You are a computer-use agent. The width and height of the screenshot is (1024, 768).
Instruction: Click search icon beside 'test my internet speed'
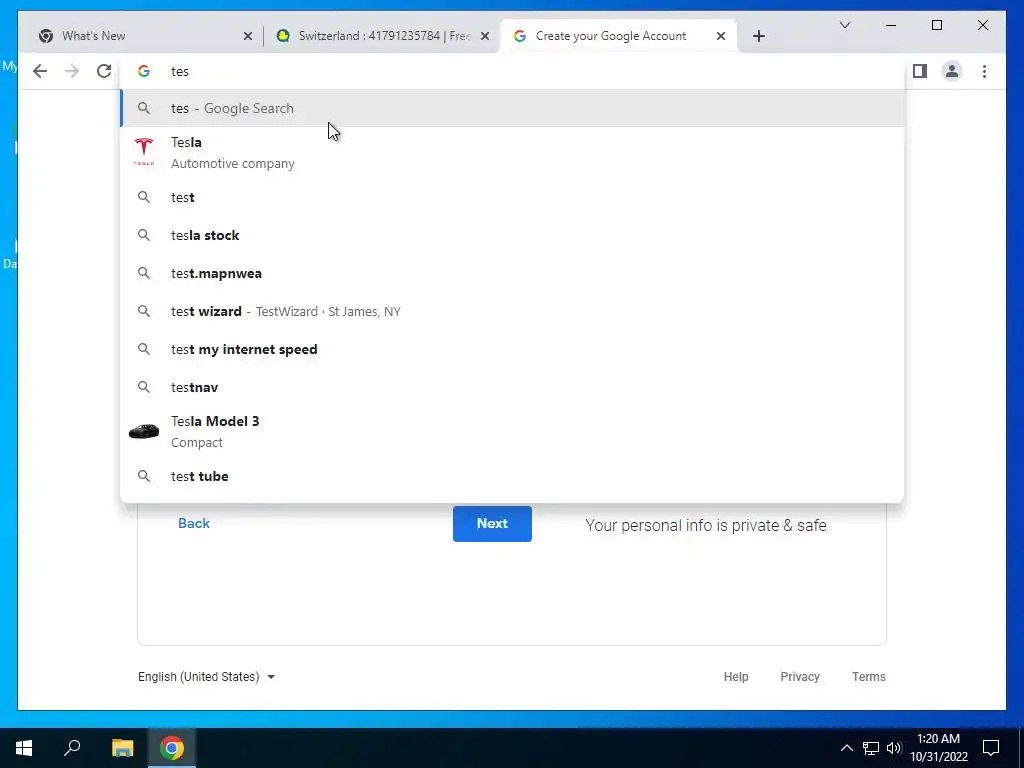click(x=144, y=349)
